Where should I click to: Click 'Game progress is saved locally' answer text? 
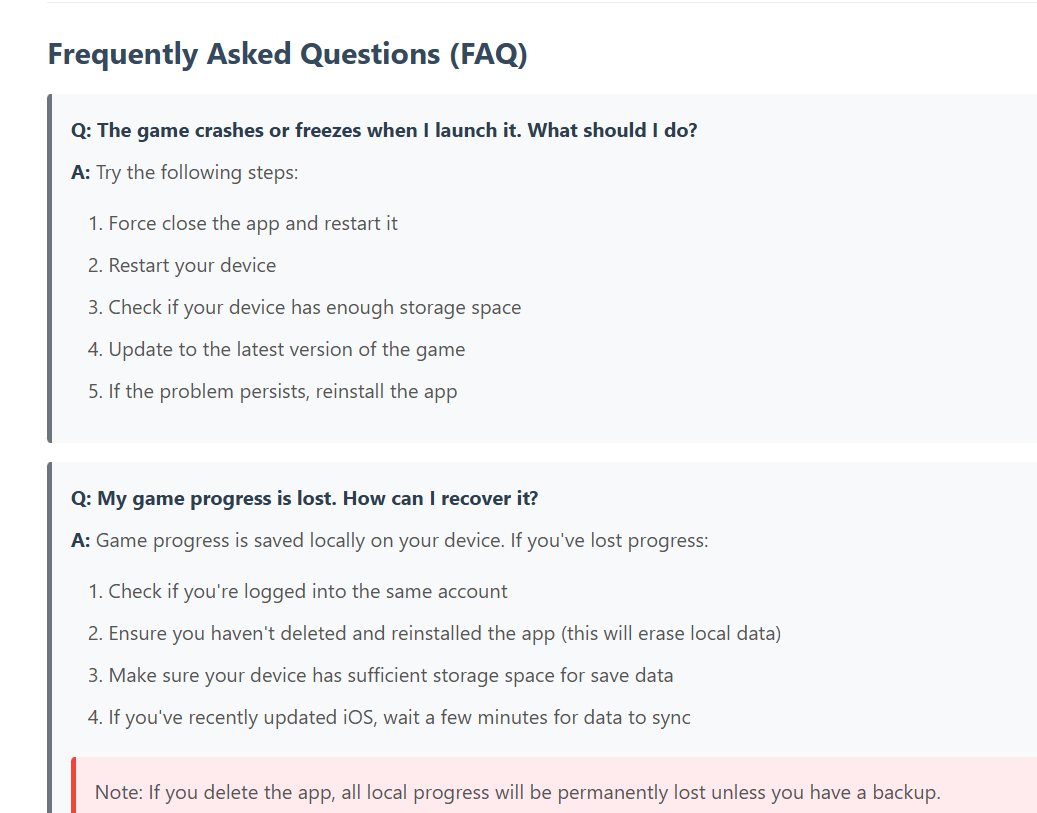click(x=402, y=540)
